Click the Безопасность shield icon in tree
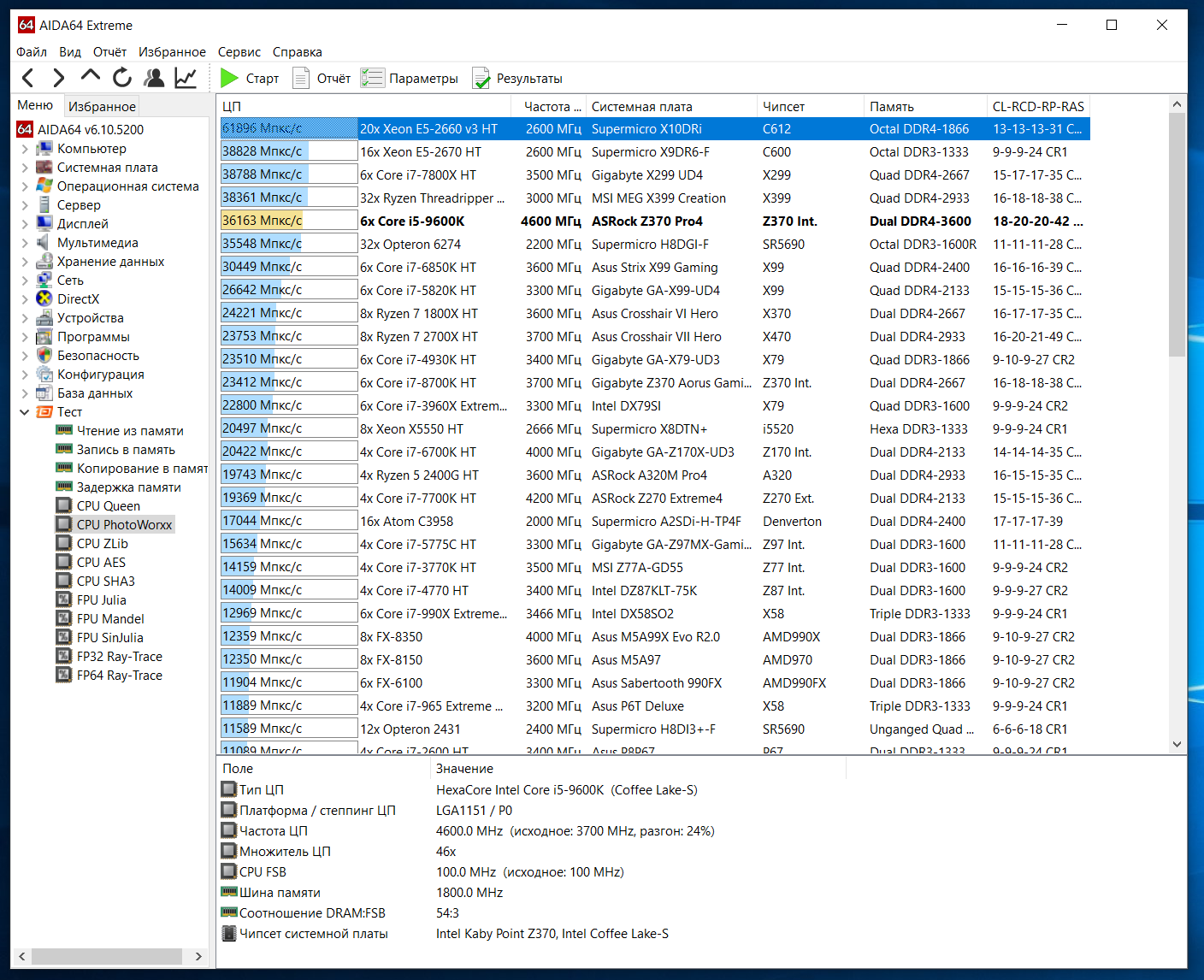 click(x=44, y=355)
